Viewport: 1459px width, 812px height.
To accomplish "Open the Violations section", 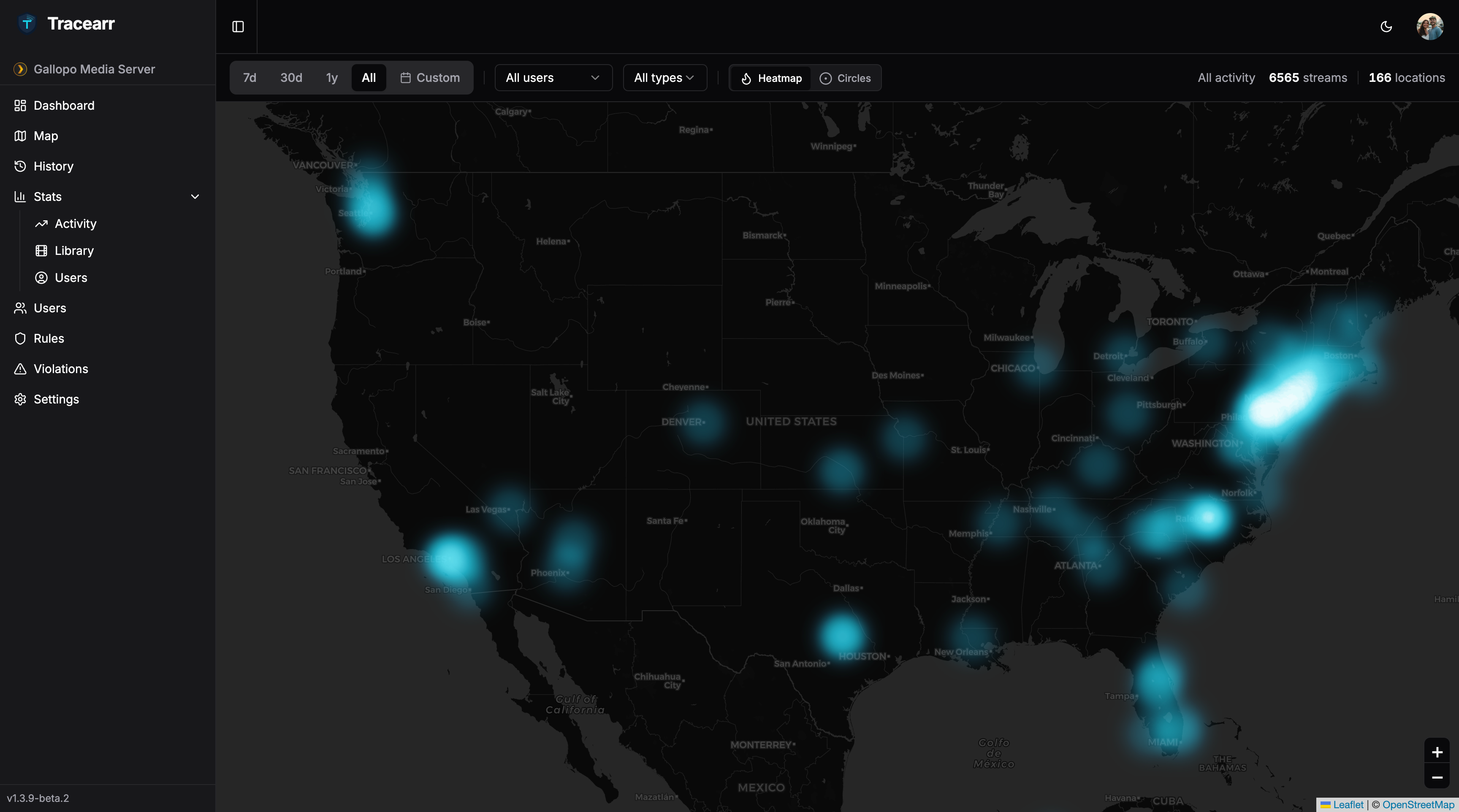I will pos(60,368).
